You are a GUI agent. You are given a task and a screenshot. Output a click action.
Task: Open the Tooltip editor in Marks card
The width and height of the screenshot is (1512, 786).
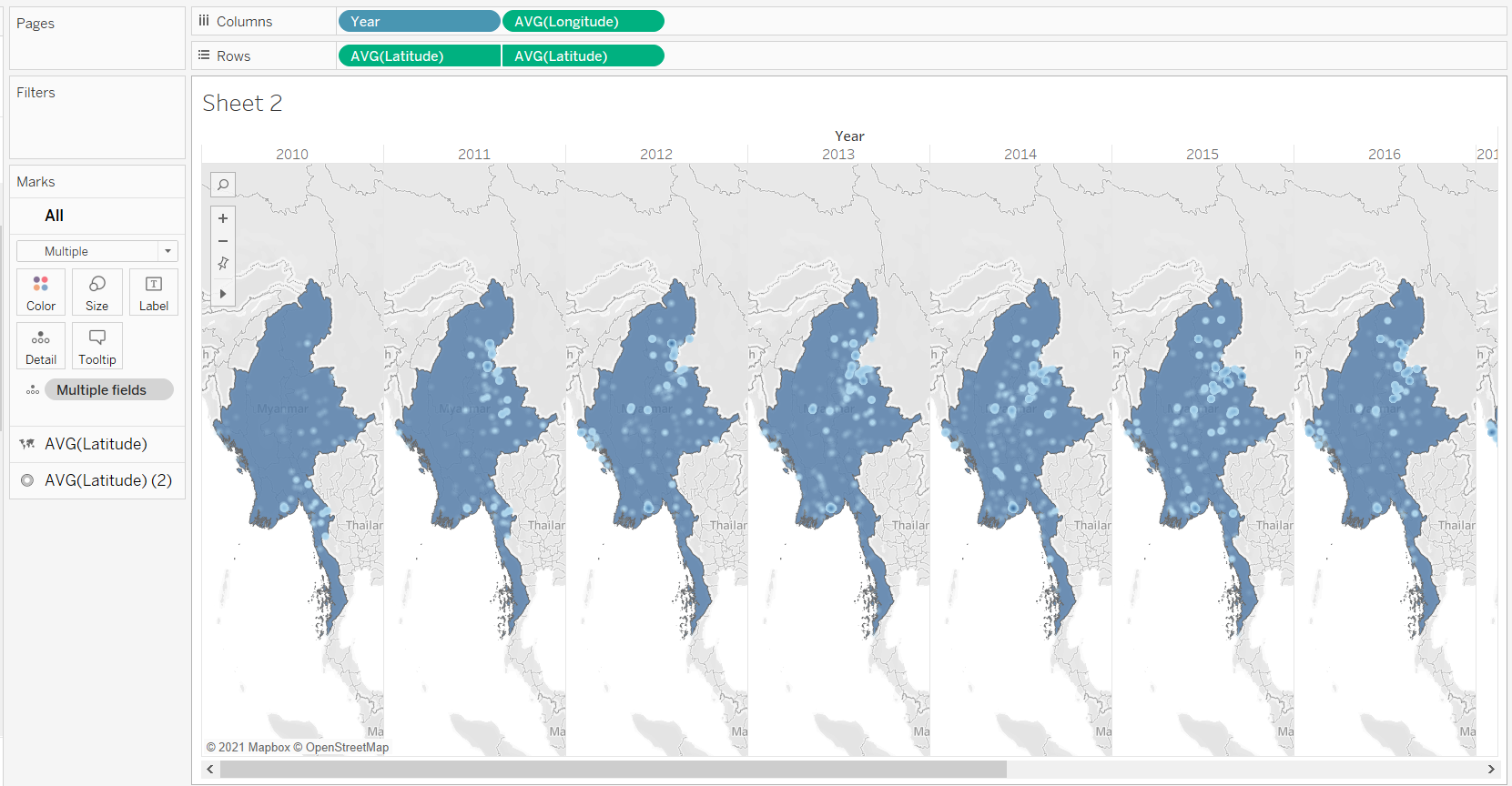pyautogui.click(x=97, y=347)
